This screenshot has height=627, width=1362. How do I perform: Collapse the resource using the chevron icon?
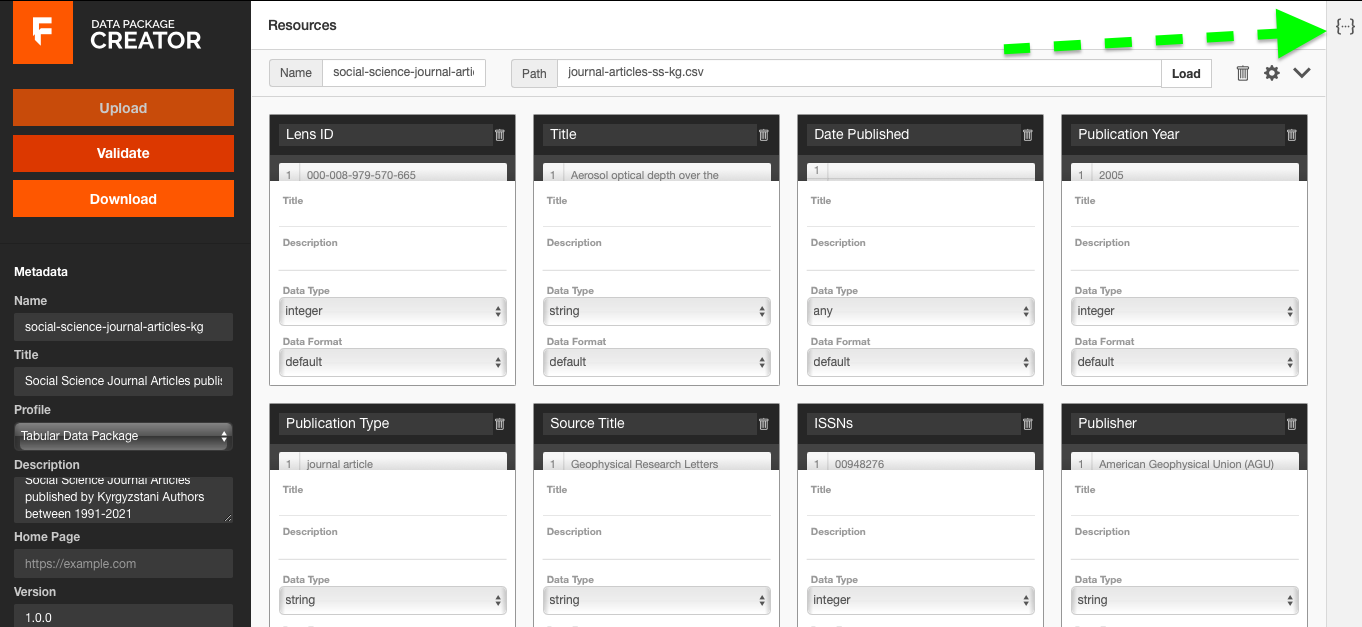[1302, 72]
